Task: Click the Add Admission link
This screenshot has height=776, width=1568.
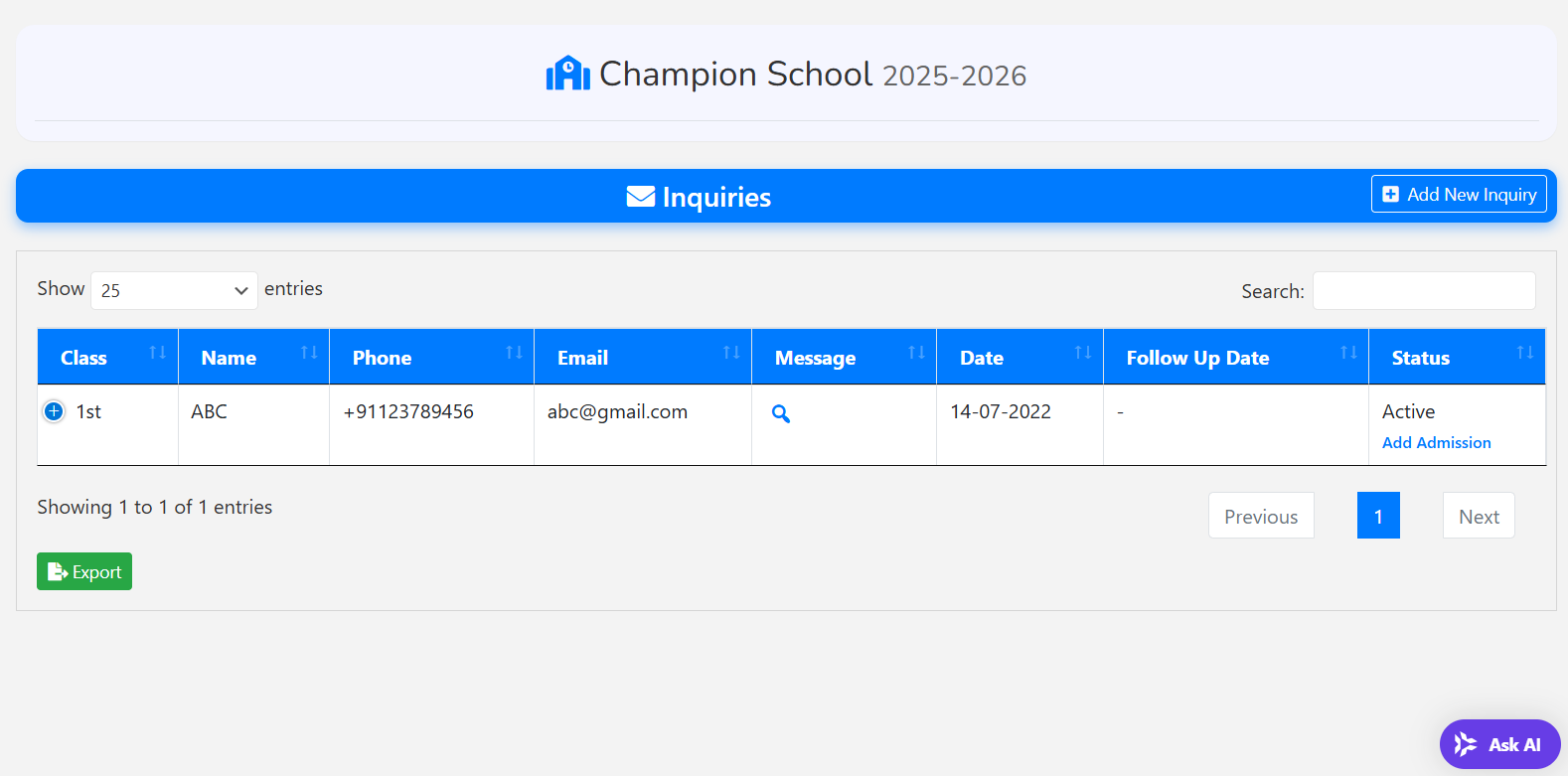Action: (x=1436, y=443)
